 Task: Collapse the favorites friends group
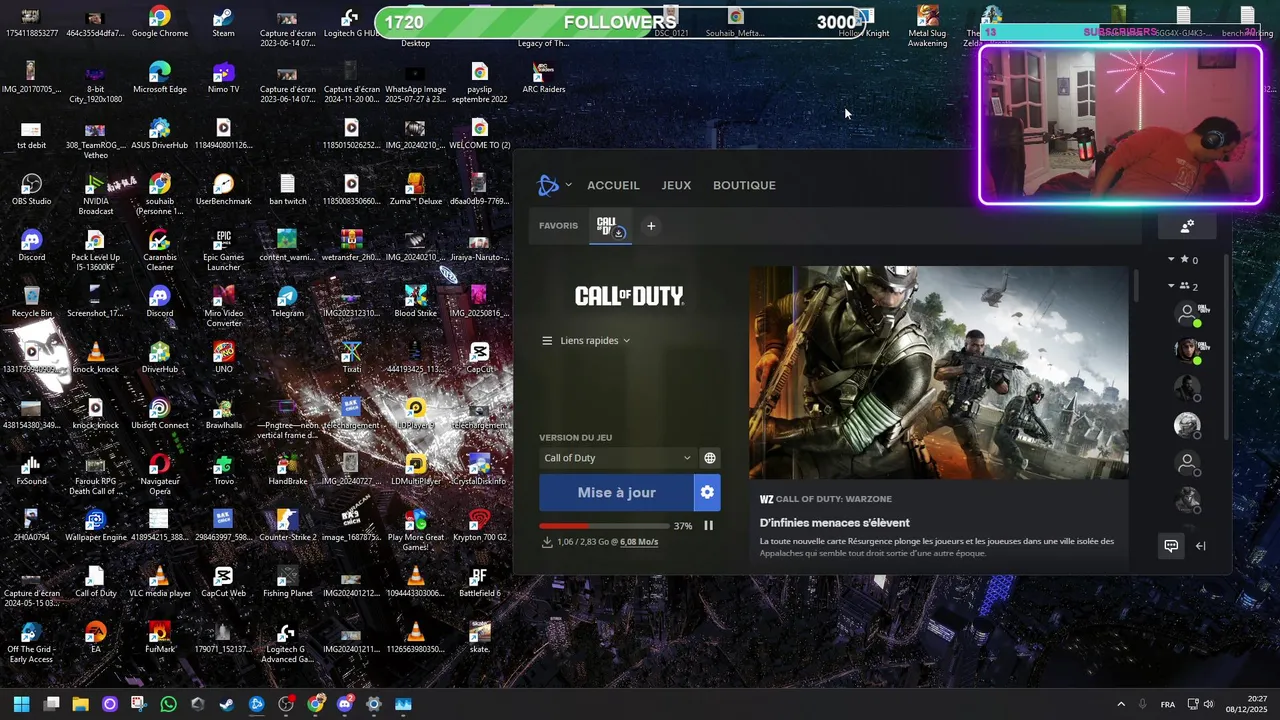pyautogui.click(x=1171, y=260)
